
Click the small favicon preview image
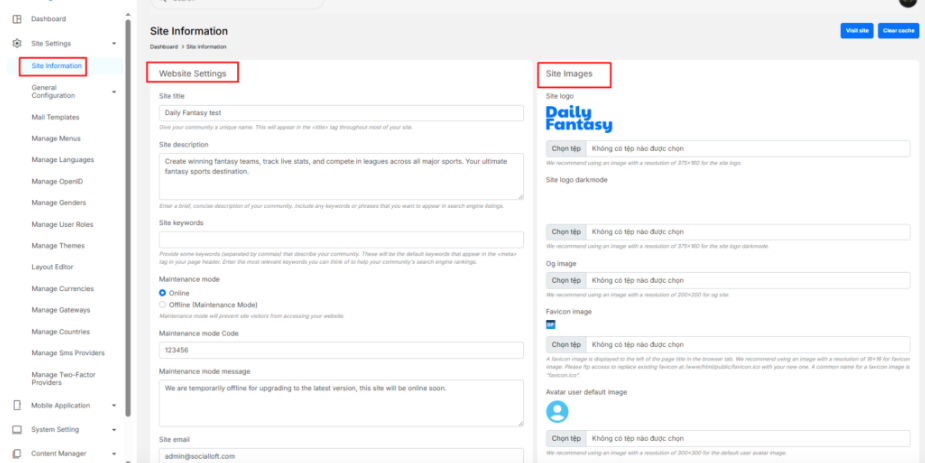click(550, 325)
